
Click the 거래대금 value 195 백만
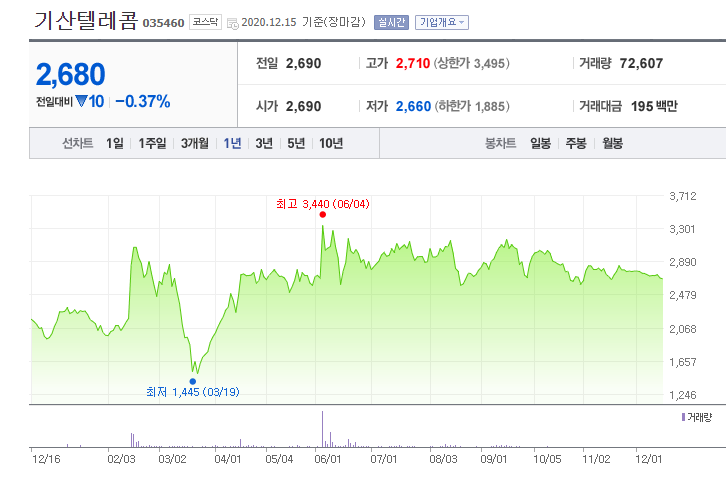tap(654, 107)
